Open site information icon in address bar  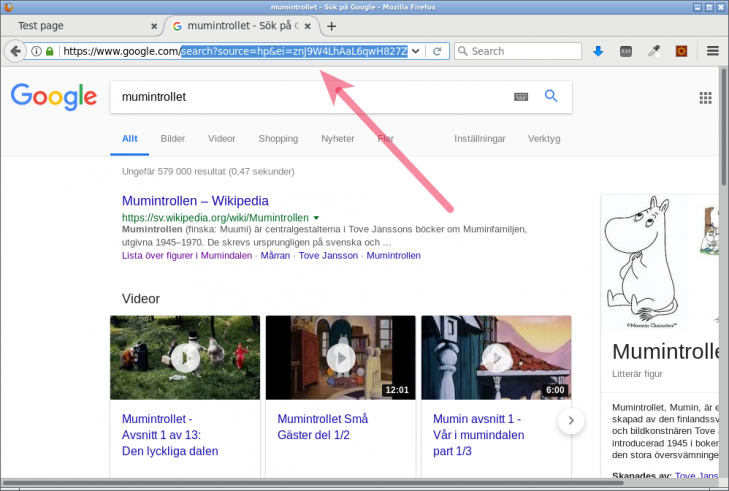(36, 51)
